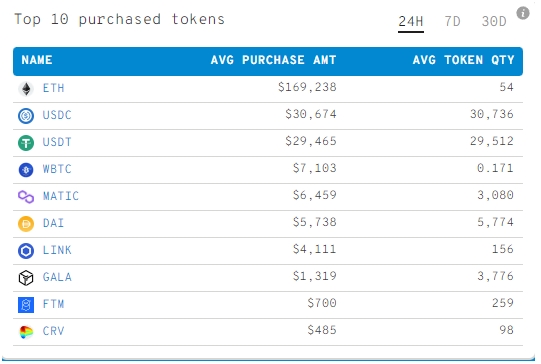The image size is (541, 364).
Task: Select the $7,103 purchase amount cell
Action: 314,168
